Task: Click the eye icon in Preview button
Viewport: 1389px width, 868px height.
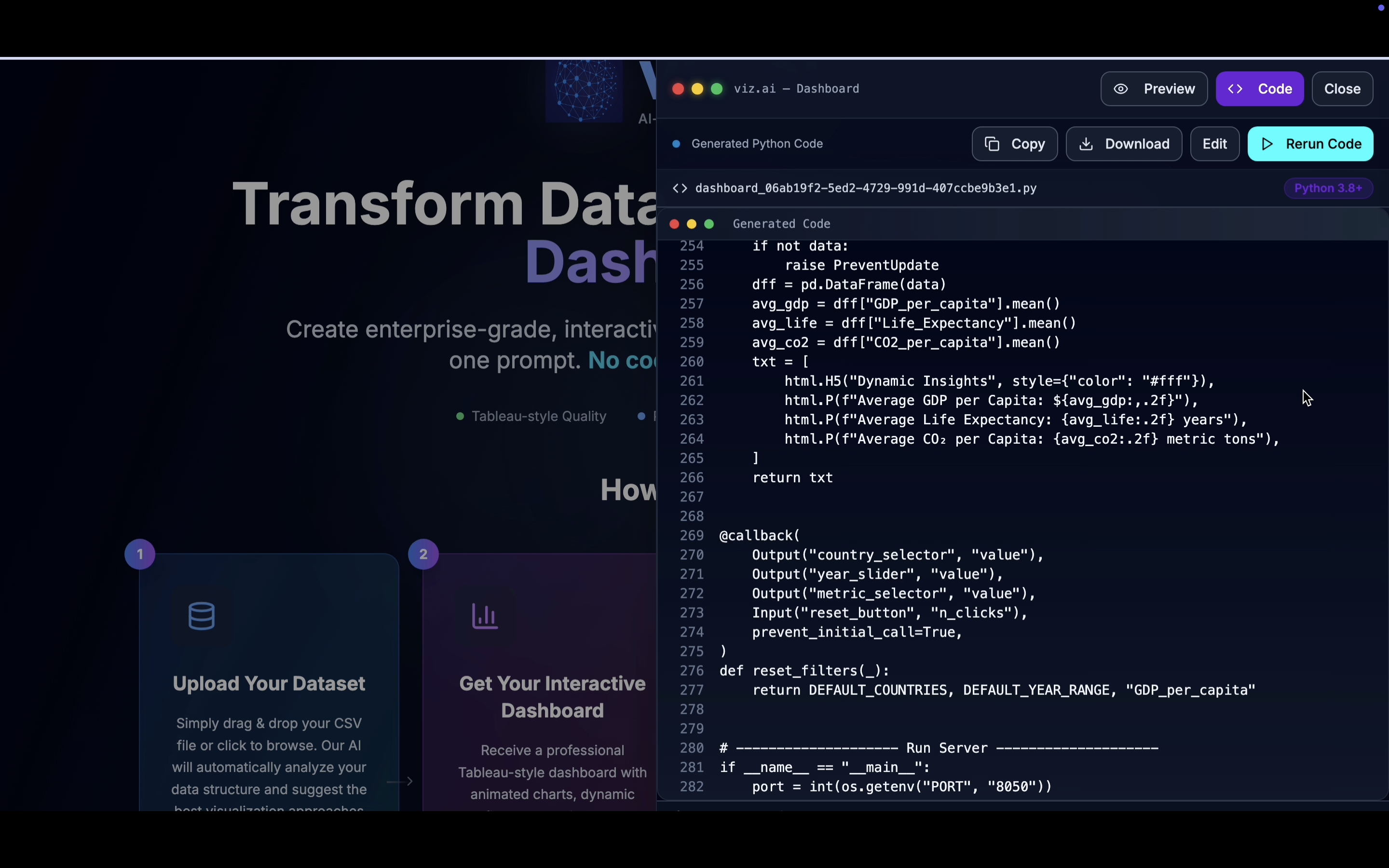Action: click(1121, 89)
